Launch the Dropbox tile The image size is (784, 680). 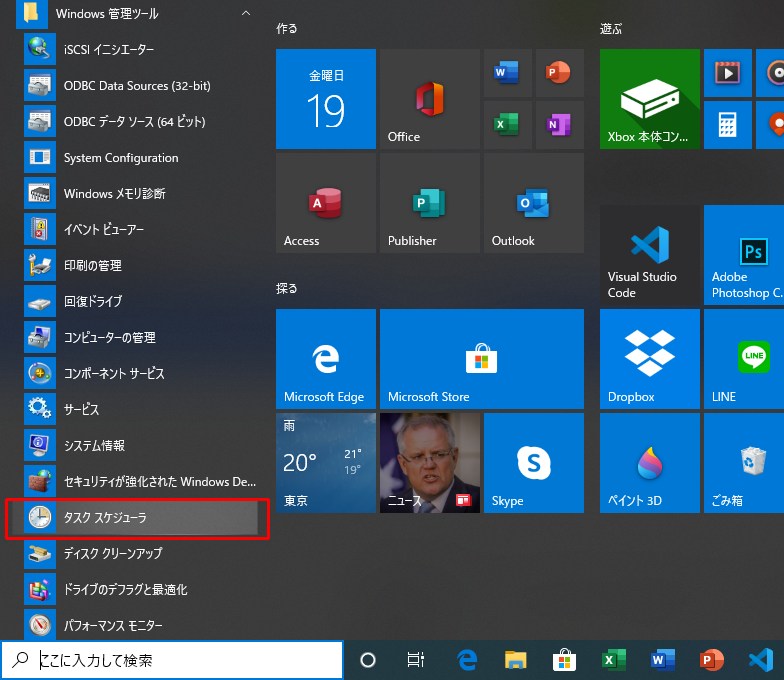649,359
